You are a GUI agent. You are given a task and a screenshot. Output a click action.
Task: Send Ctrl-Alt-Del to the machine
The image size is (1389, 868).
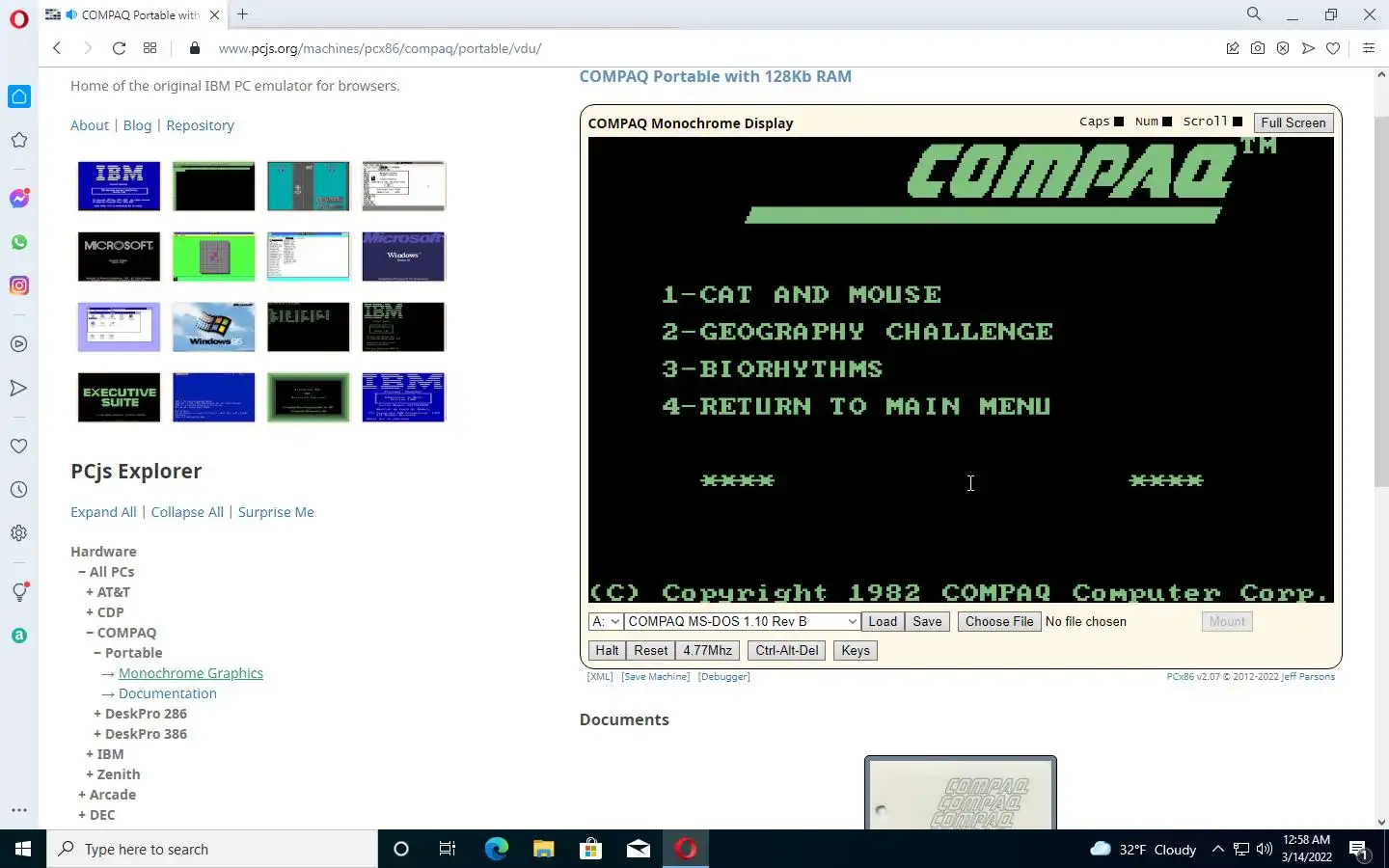tap(787, 651)
